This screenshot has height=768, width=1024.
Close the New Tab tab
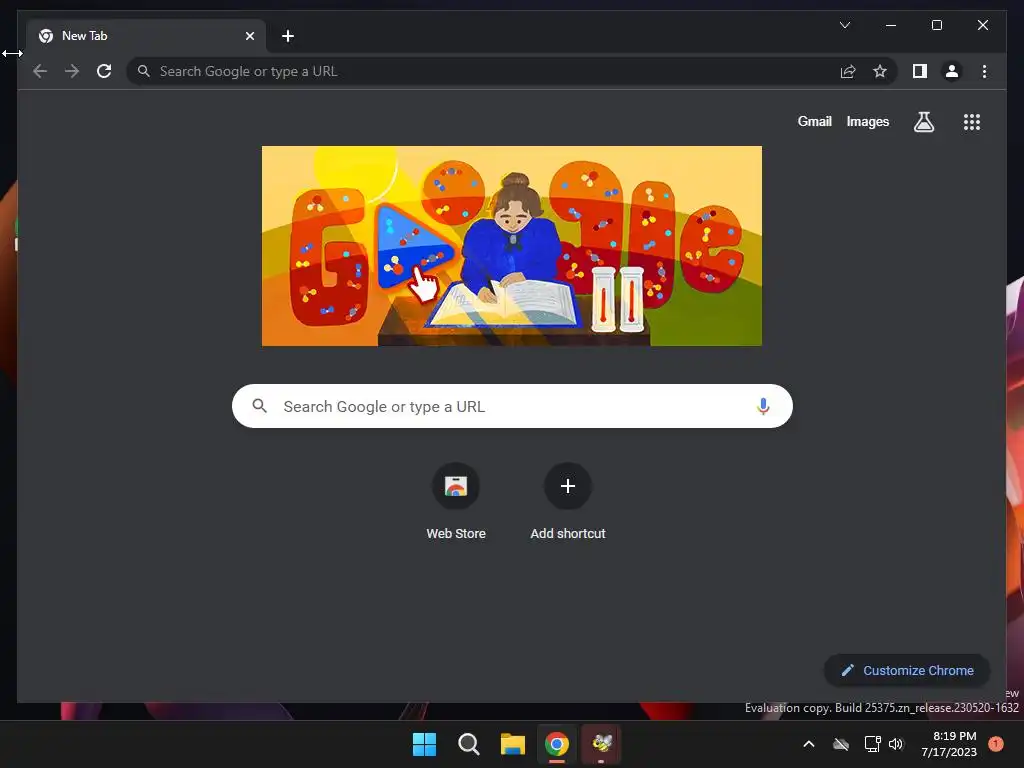pyautogui.click(x=249, y=36)
